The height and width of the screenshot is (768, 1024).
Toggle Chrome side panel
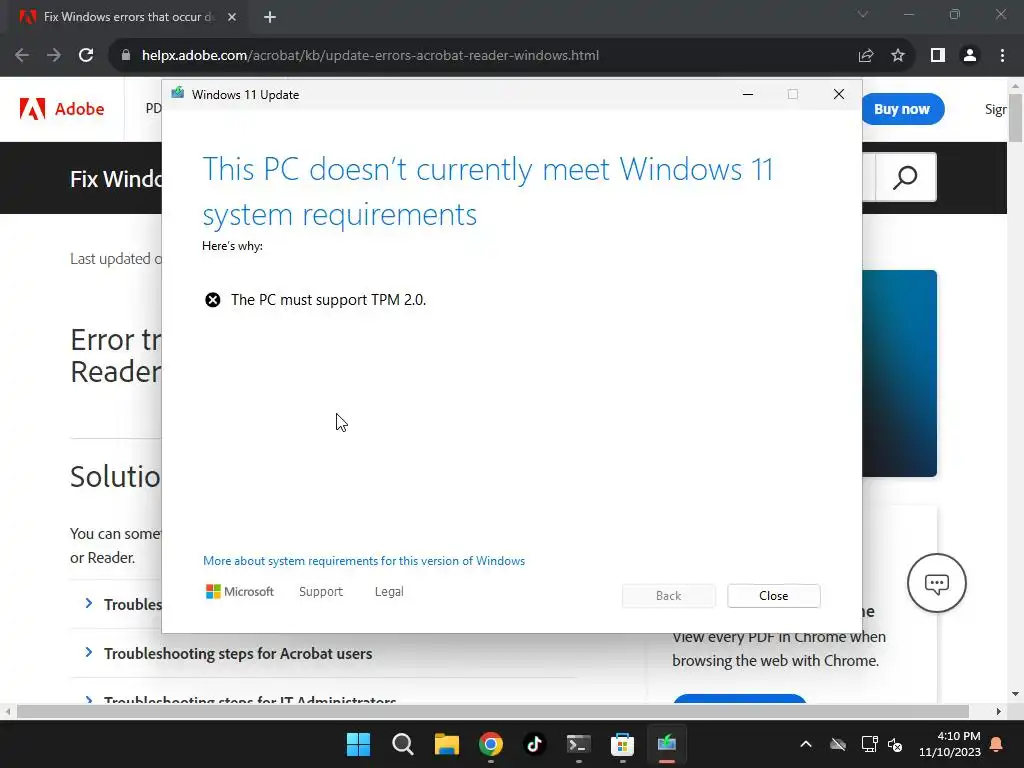(938, 56)
